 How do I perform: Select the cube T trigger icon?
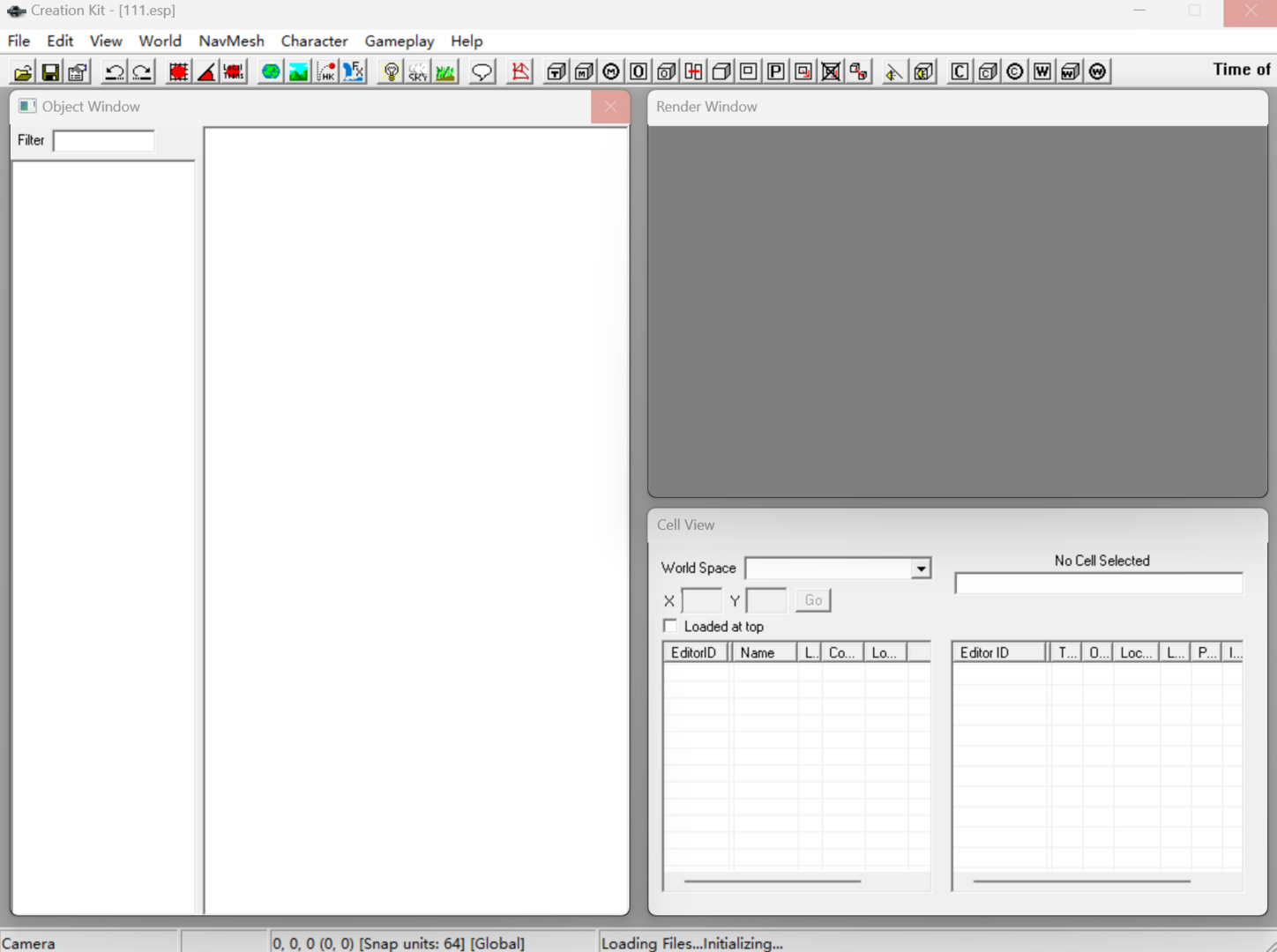(556, 71)
